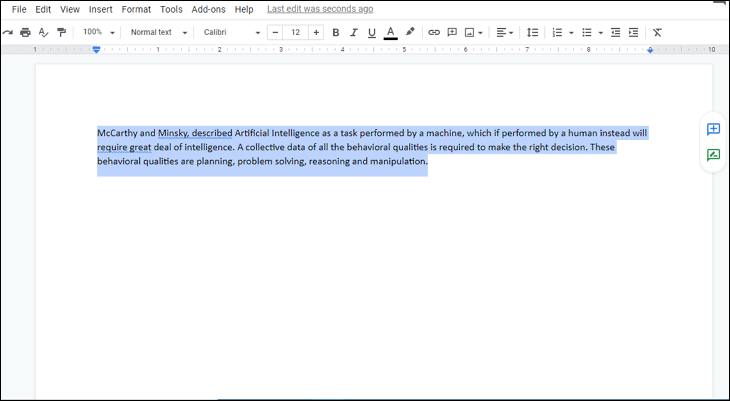Insert a link using toolbar icon
Screen dimensions: 730x401
click(434, 32)
